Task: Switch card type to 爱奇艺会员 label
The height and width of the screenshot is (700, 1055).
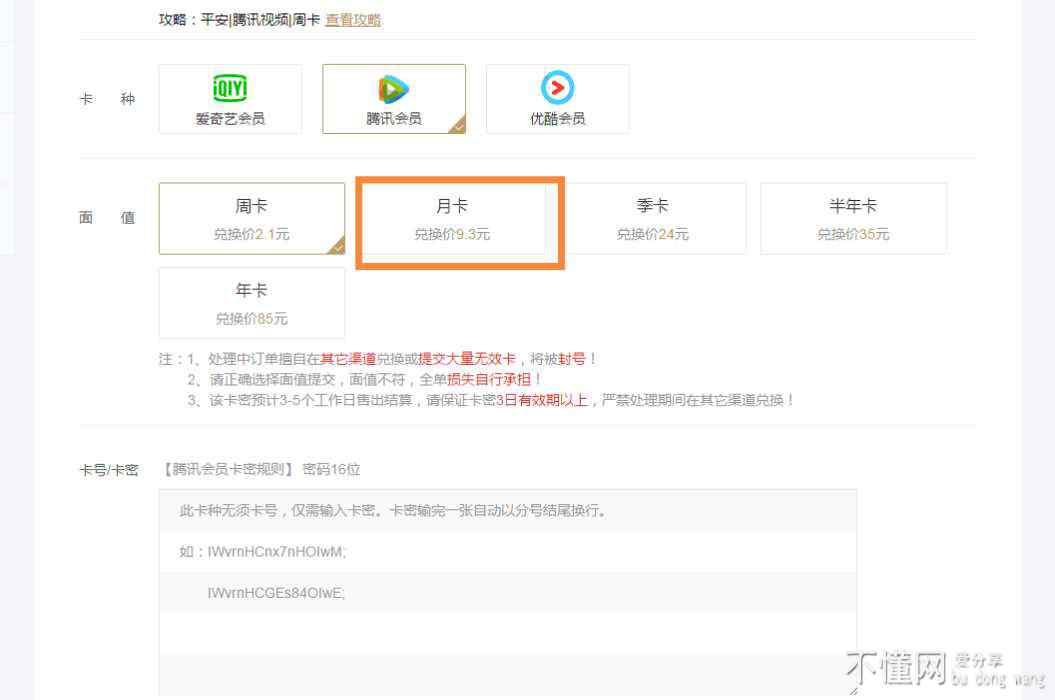Action: coord(230,118)
